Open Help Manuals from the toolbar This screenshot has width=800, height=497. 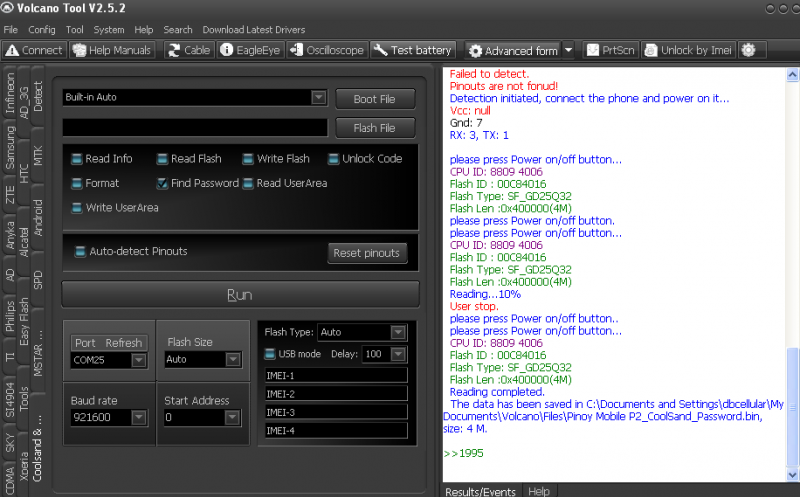112,50
